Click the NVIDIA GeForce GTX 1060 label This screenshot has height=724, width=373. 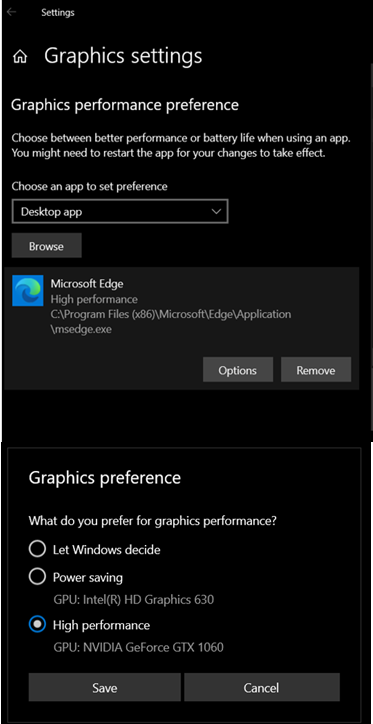pyautogui.click(x=138, y=647)
